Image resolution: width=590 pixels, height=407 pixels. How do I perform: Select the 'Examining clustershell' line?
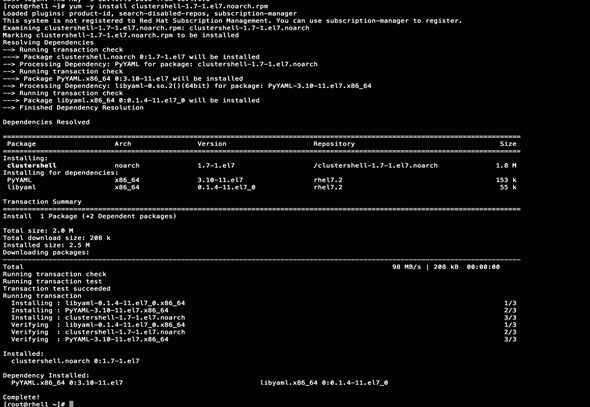[156, 28]
